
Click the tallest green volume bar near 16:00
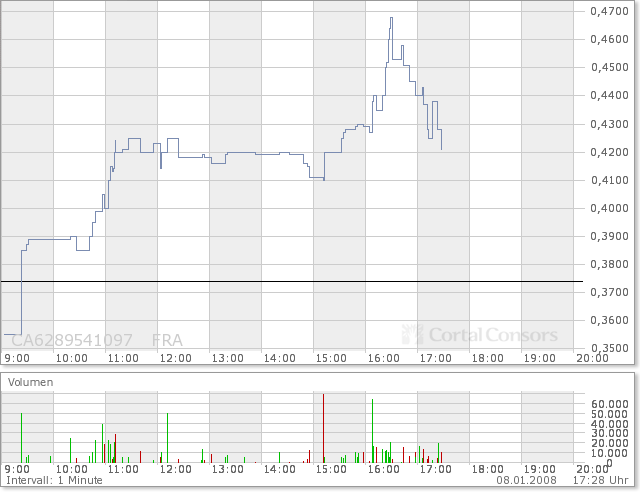tap(372, 431)
